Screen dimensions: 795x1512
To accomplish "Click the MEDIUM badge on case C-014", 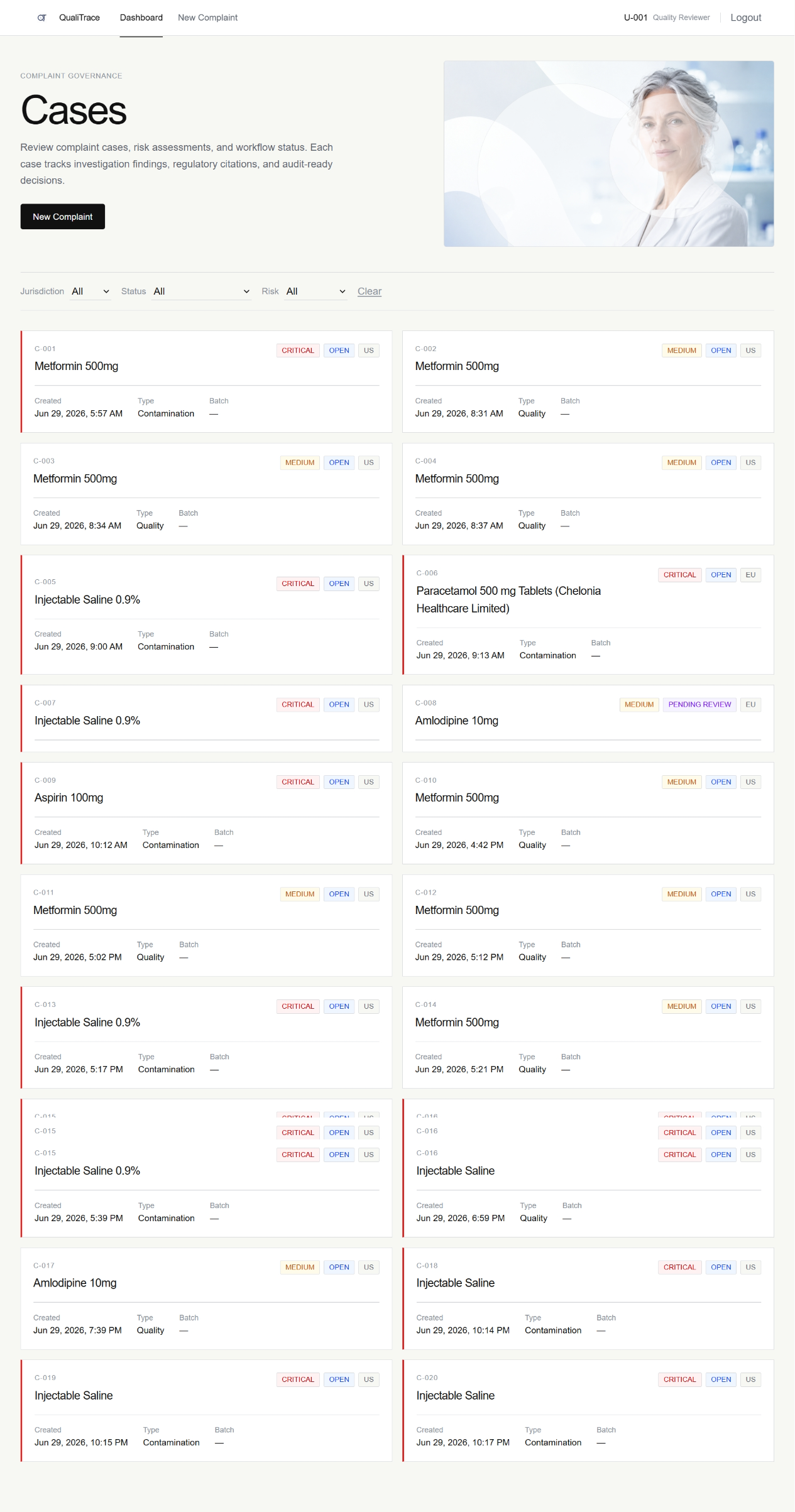I will pos(682,1006).
